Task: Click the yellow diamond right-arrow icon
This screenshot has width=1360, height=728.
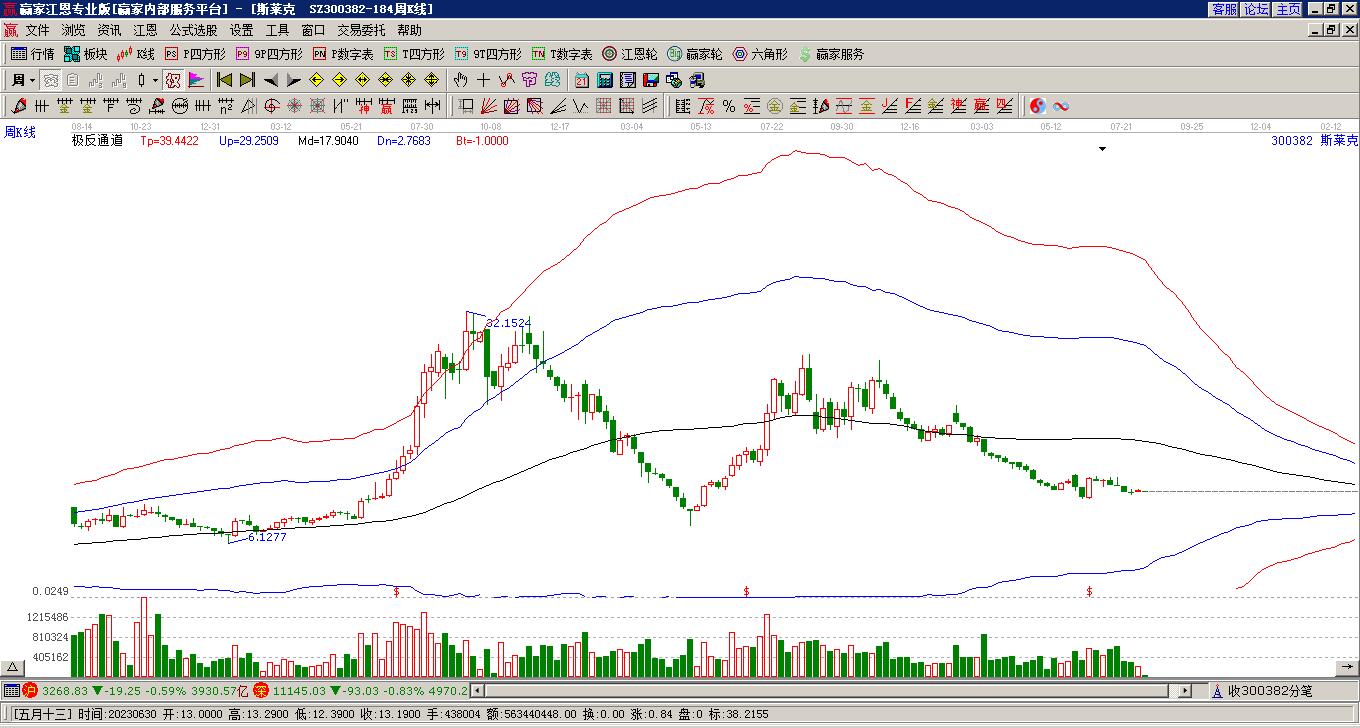Action: 340,80
